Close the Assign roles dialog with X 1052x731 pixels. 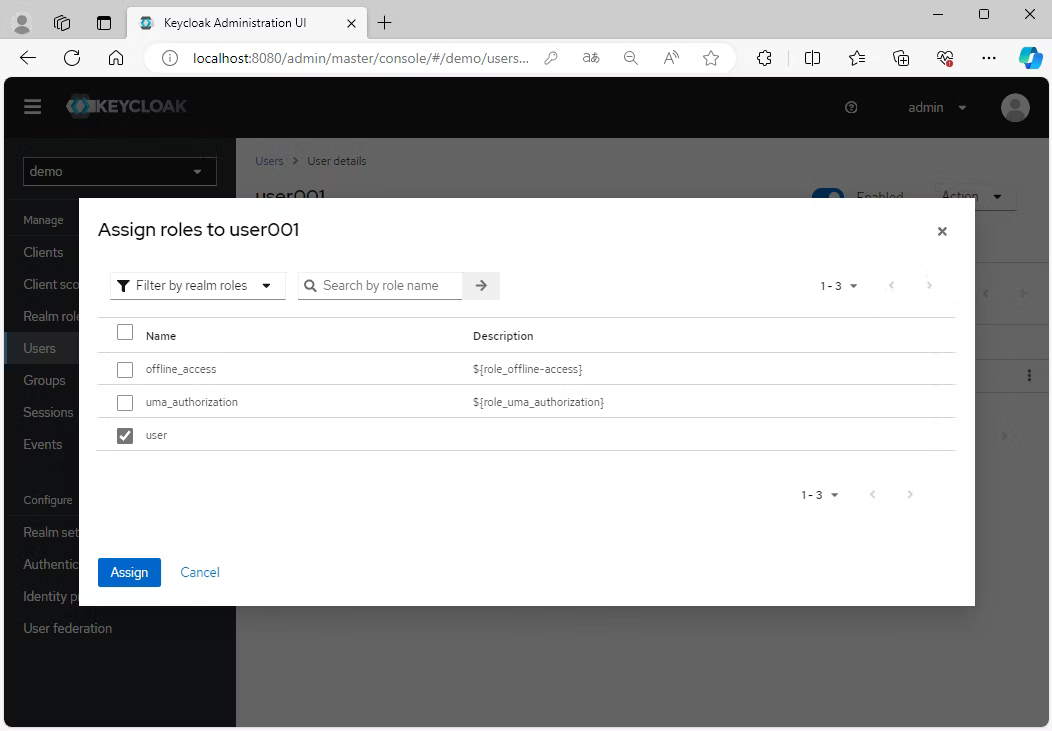tap(941, 231)
